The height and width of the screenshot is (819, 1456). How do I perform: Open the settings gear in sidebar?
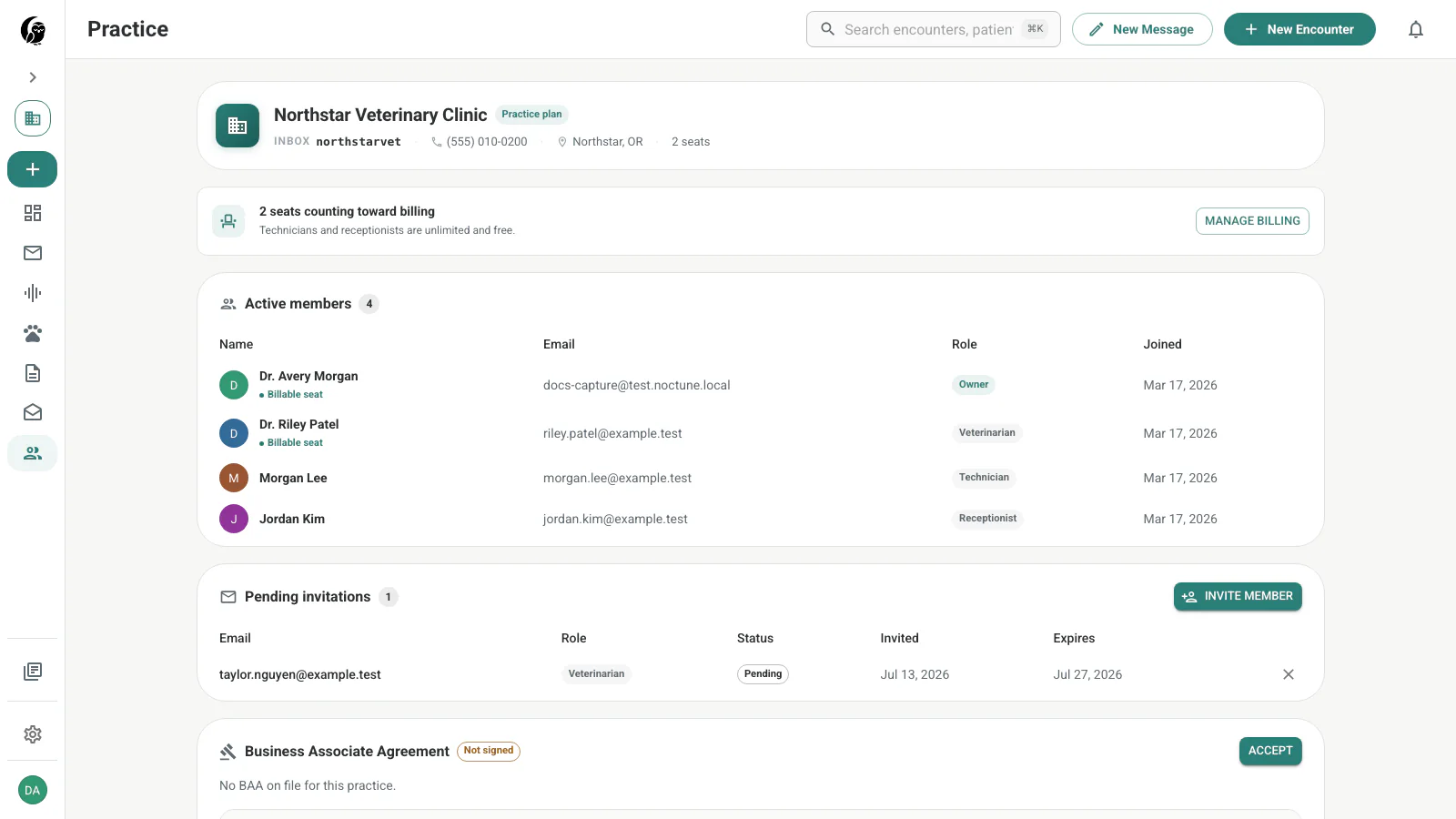pyautogui.click(x=33, y=734)
